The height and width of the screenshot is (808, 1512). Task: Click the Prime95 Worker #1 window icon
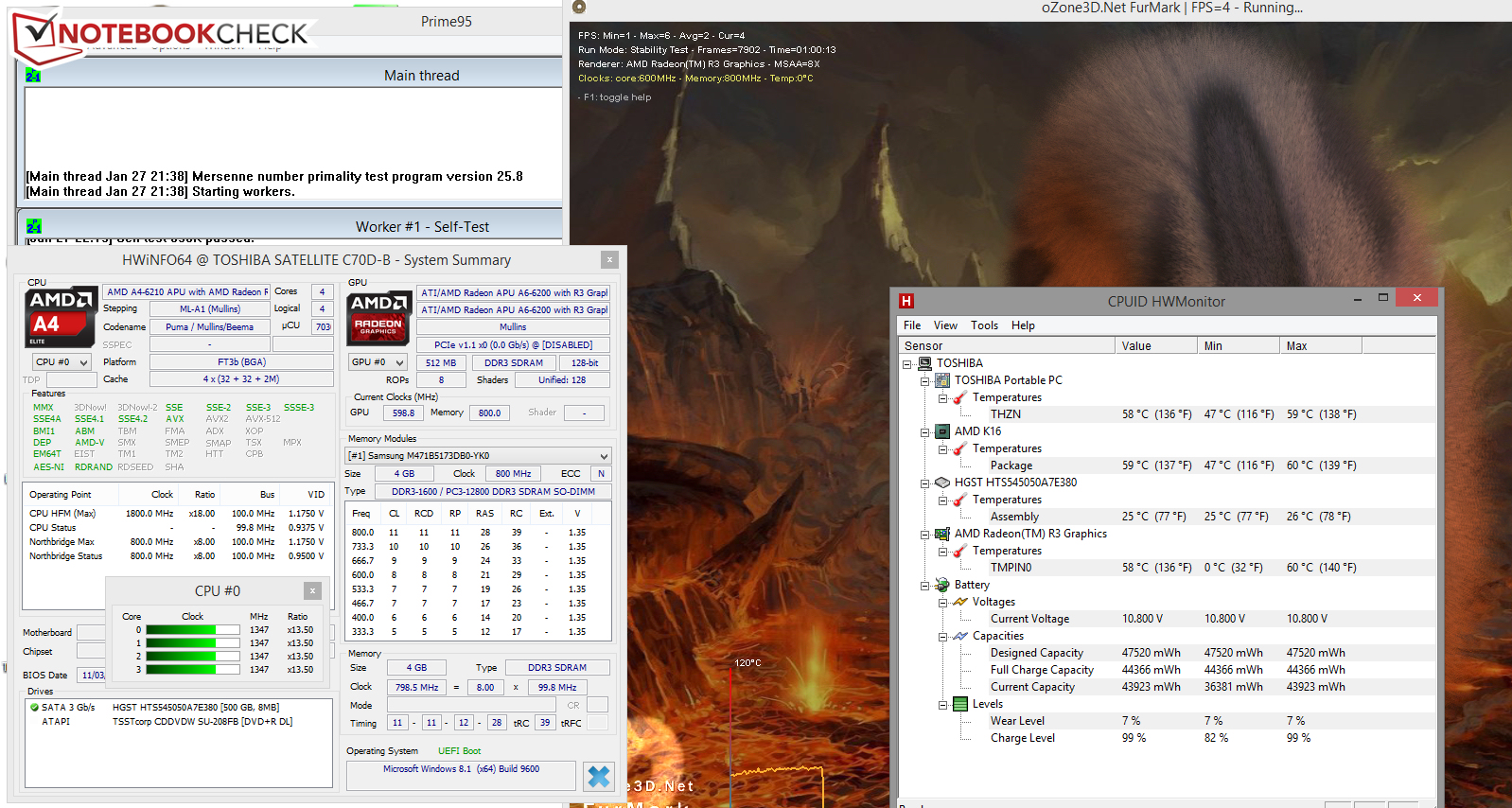tap(33, 227)
